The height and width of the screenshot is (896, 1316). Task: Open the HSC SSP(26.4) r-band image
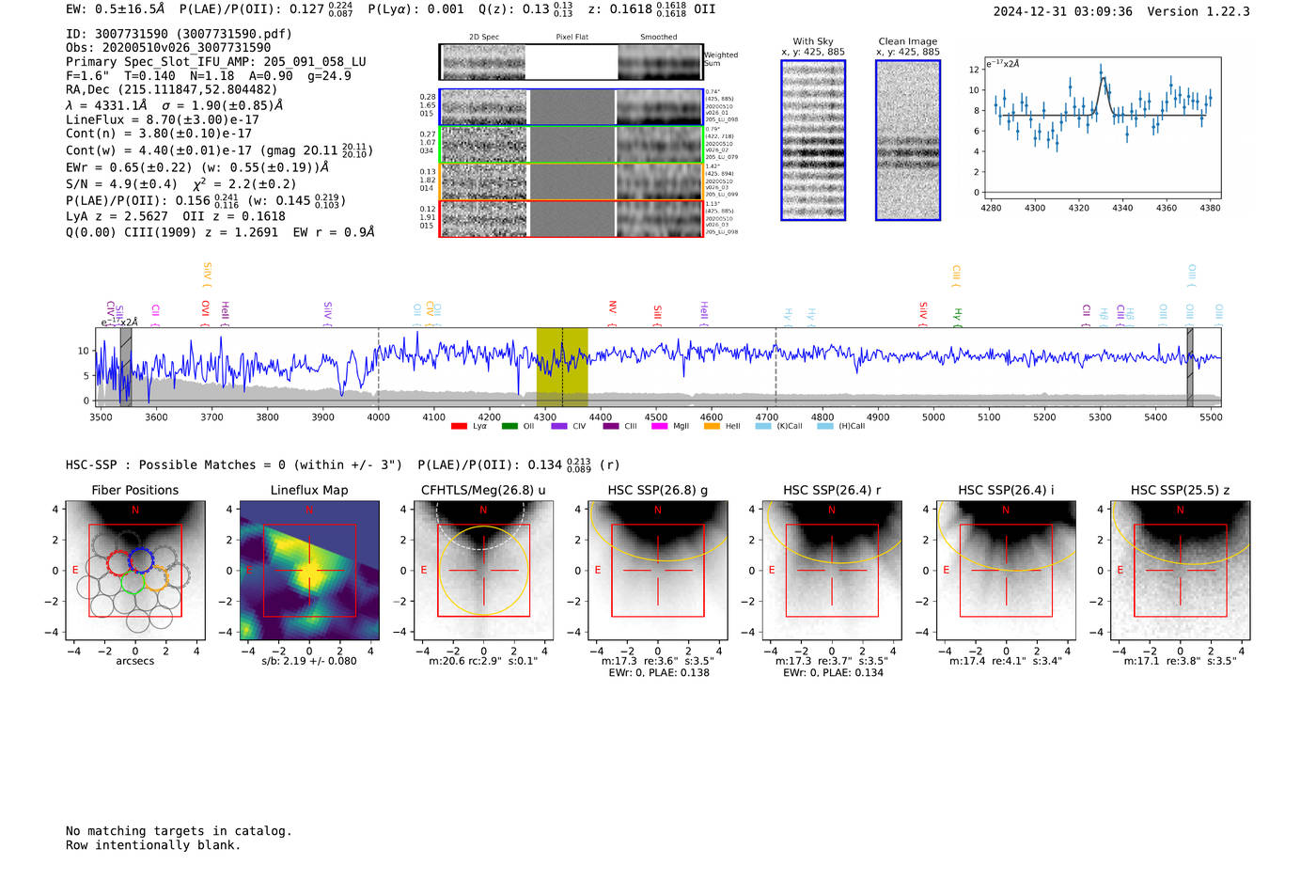832,571
